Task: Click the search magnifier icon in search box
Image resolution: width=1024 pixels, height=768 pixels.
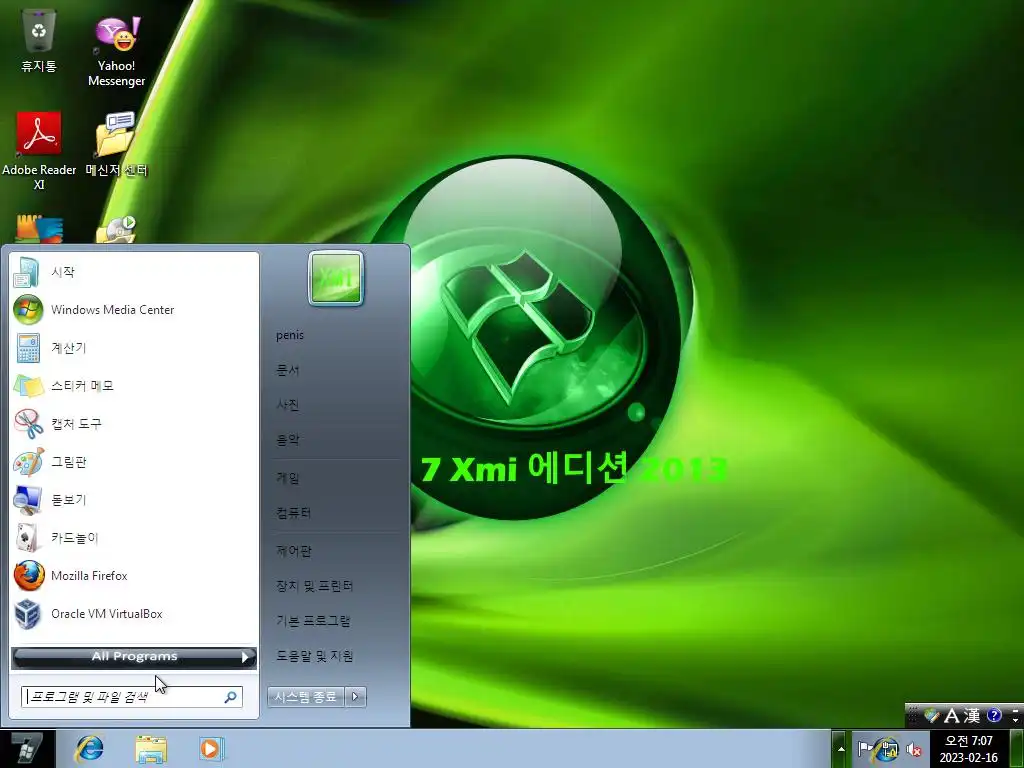Action: click(x=230, y=697)
